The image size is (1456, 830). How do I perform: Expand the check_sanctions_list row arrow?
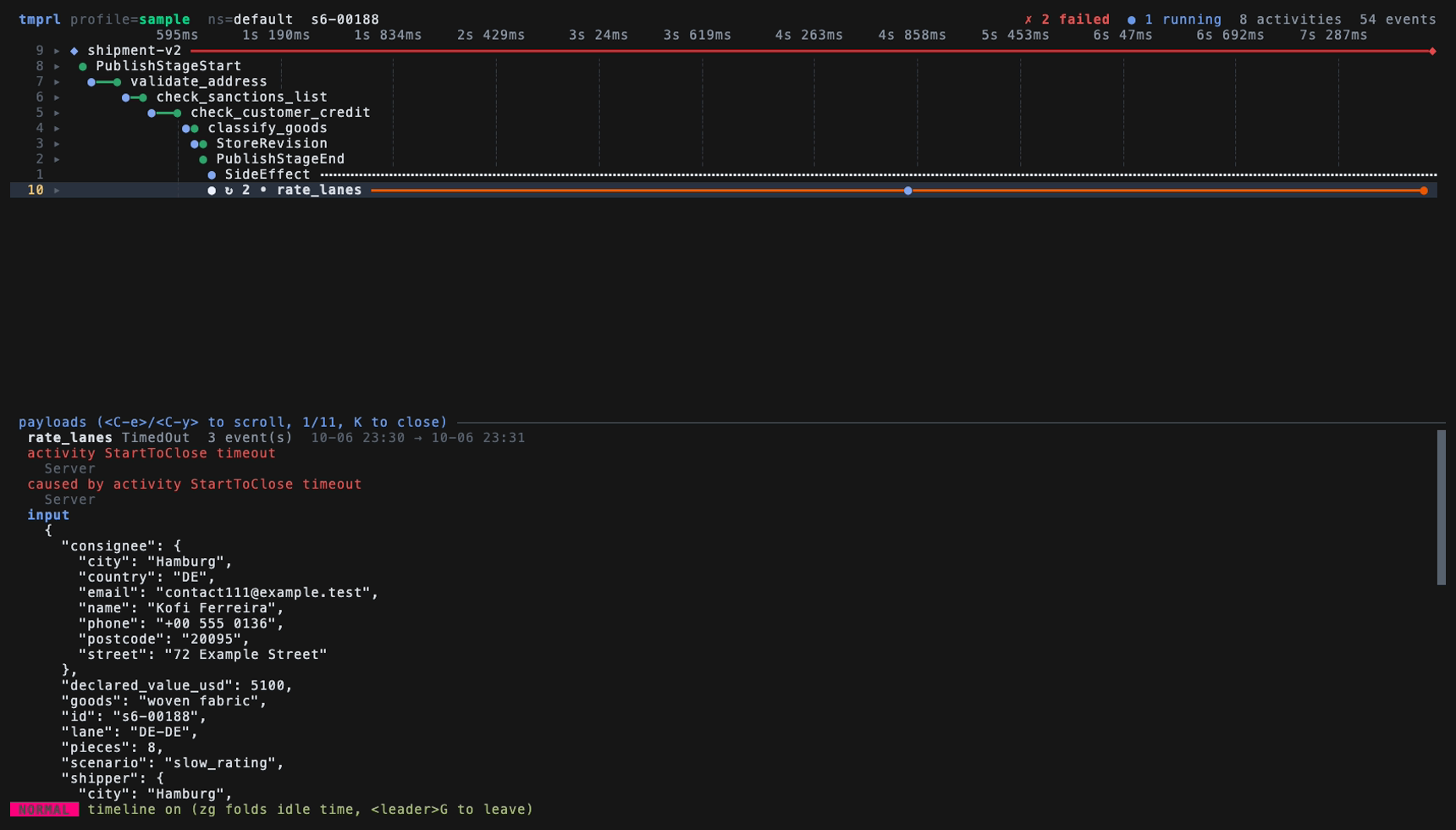pos(57,97)
